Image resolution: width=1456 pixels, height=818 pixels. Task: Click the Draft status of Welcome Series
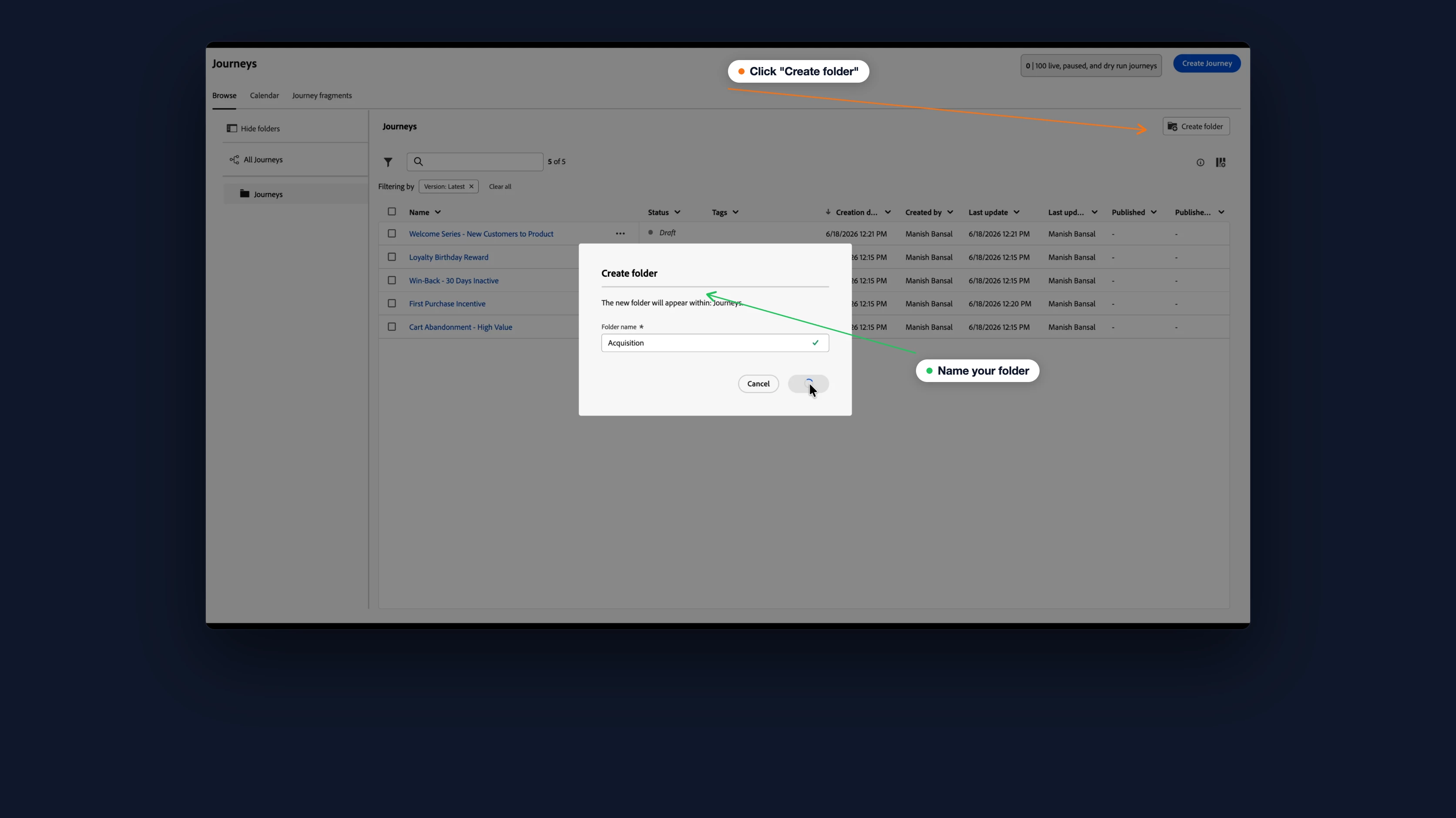pyautogui.click(x=662, y=233)
